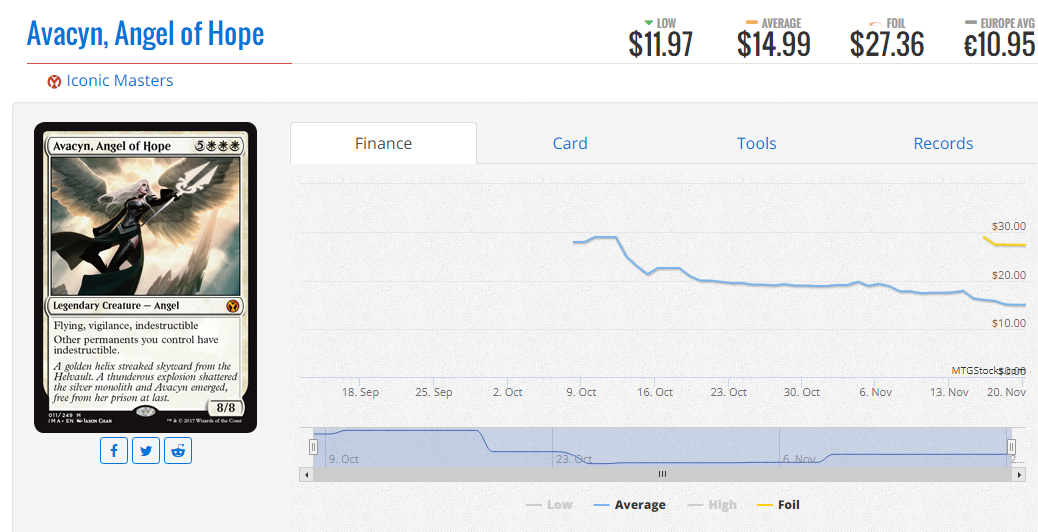Click the right scroll arrow of chart navigator
Image resolution: width=1038 pixels, height=532 pixels.
click(x=1020, y=474)
